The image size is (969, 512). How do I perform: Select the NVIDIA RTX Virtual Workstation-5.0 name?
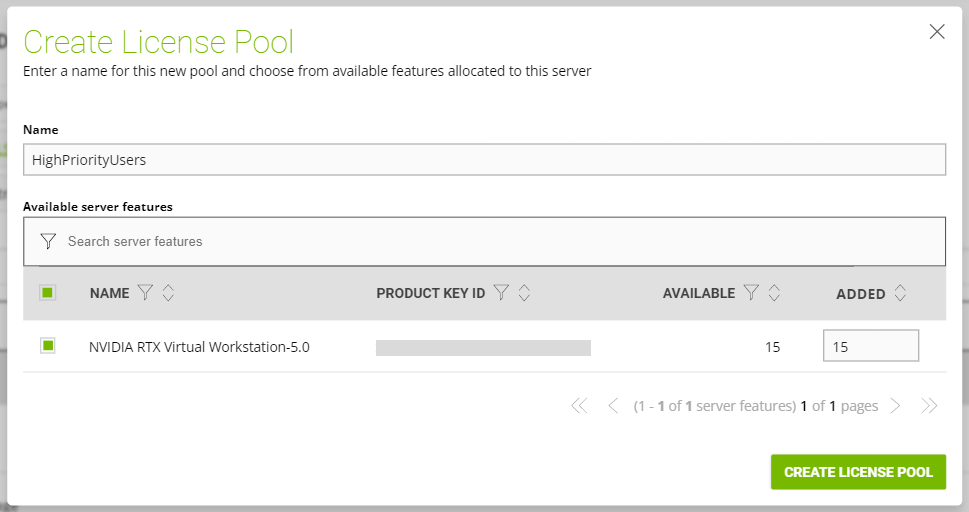point(199,348)
